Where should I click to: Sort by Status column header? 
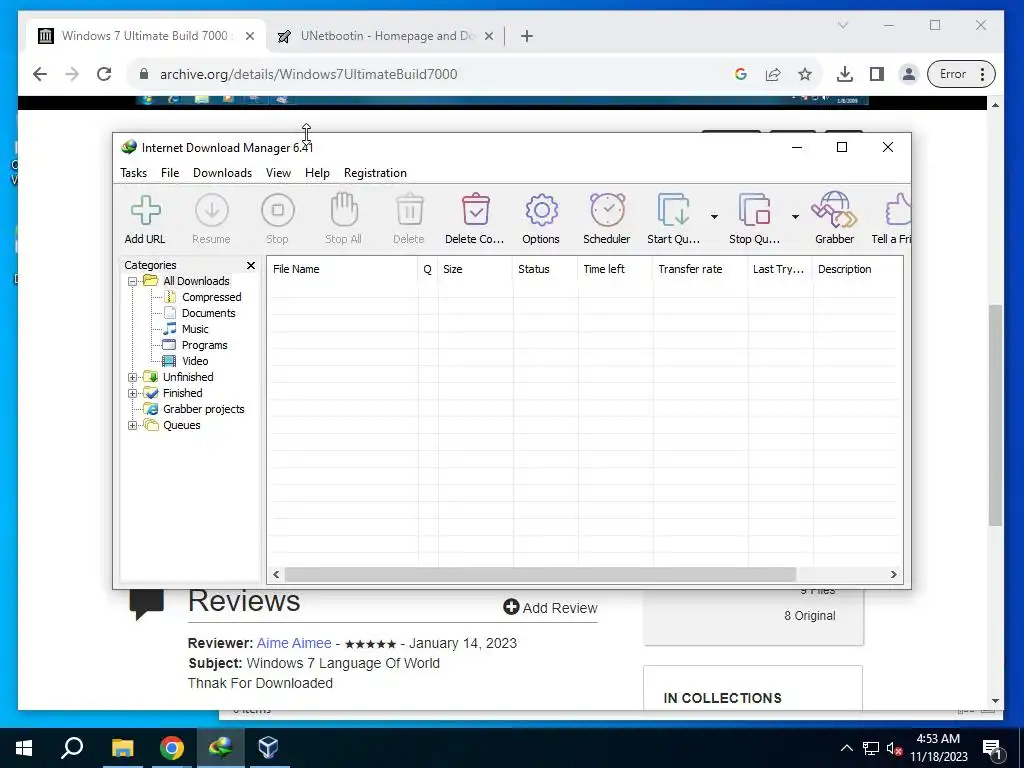point(545,269)
